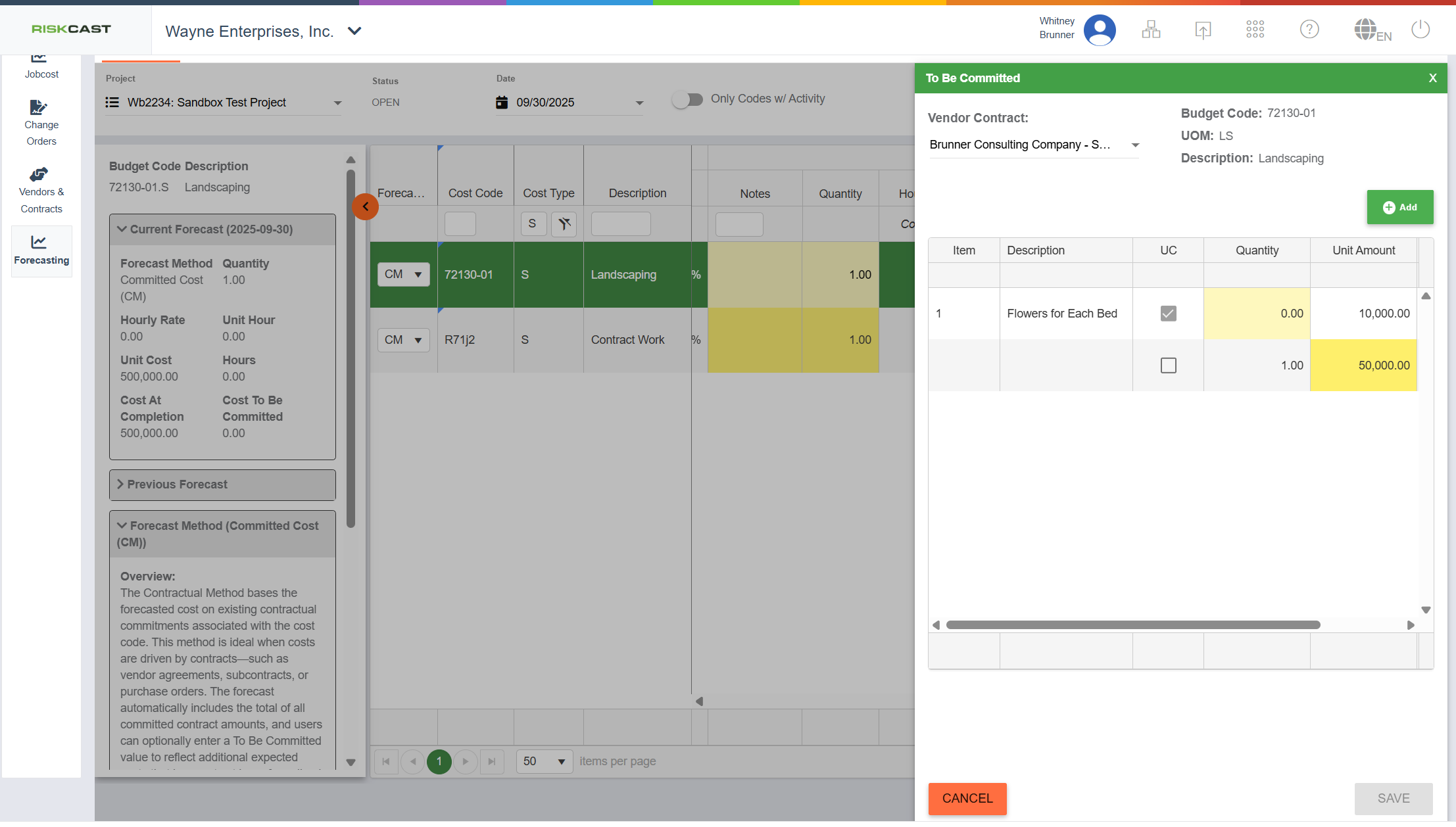Open the upload/export icon in header
Screen dimensions: 1456x827
click(1203, 30)
